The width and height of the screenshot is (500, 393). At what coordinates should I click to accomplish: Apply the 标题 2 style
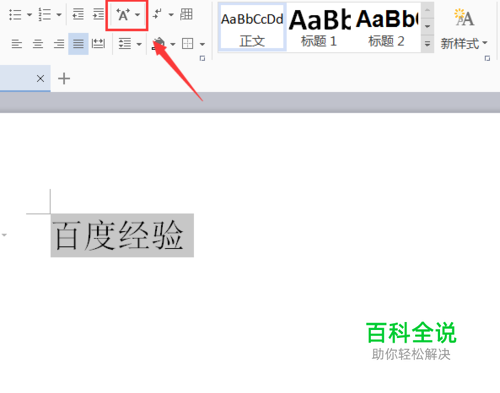click(386, 28)
